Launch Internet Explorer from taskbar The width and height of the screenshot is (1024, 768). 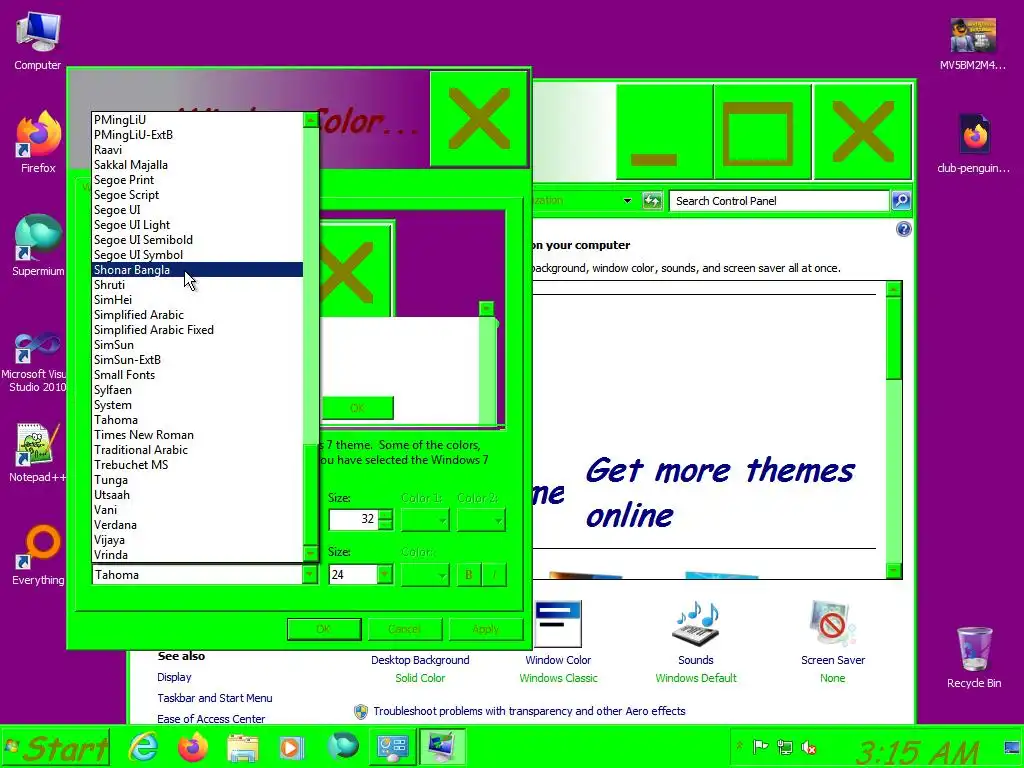click(x=144, y=747)
